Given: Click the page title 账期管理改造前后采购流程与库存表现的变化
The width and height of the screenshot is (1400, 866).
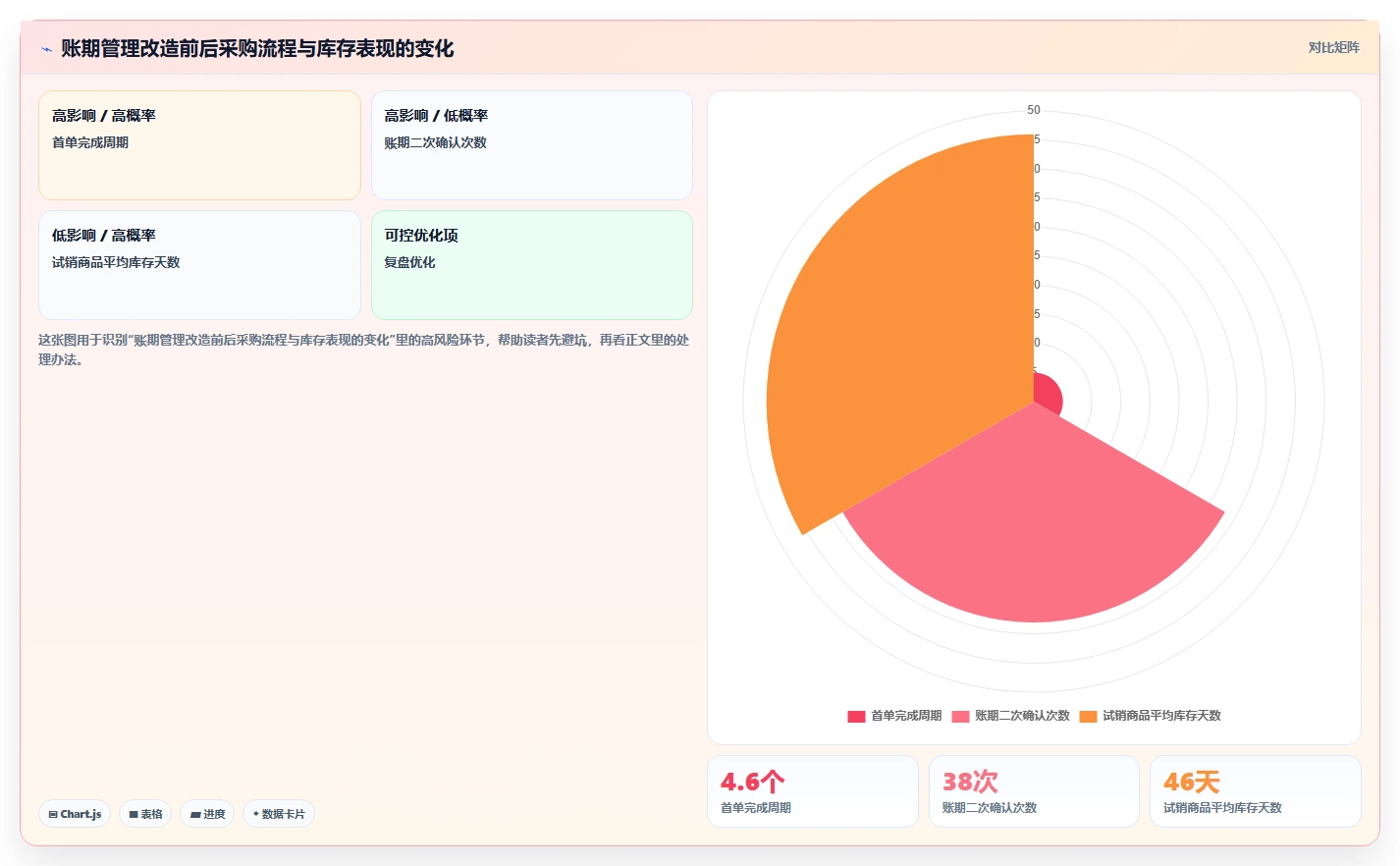Looking at the screenshot, I should [257, 49].
